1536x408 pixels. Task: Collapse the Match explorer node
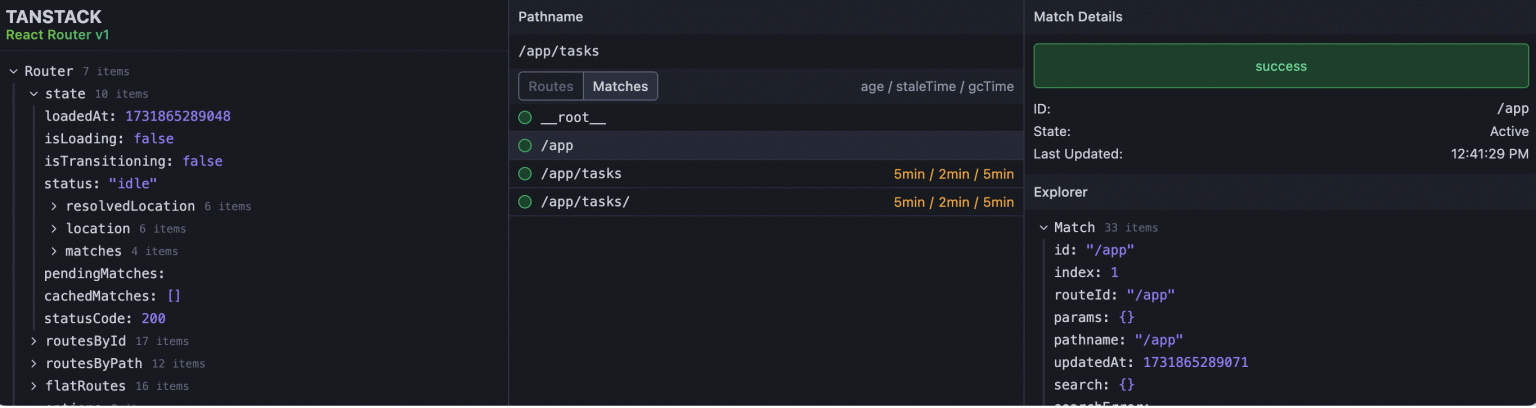point(1044,227)
